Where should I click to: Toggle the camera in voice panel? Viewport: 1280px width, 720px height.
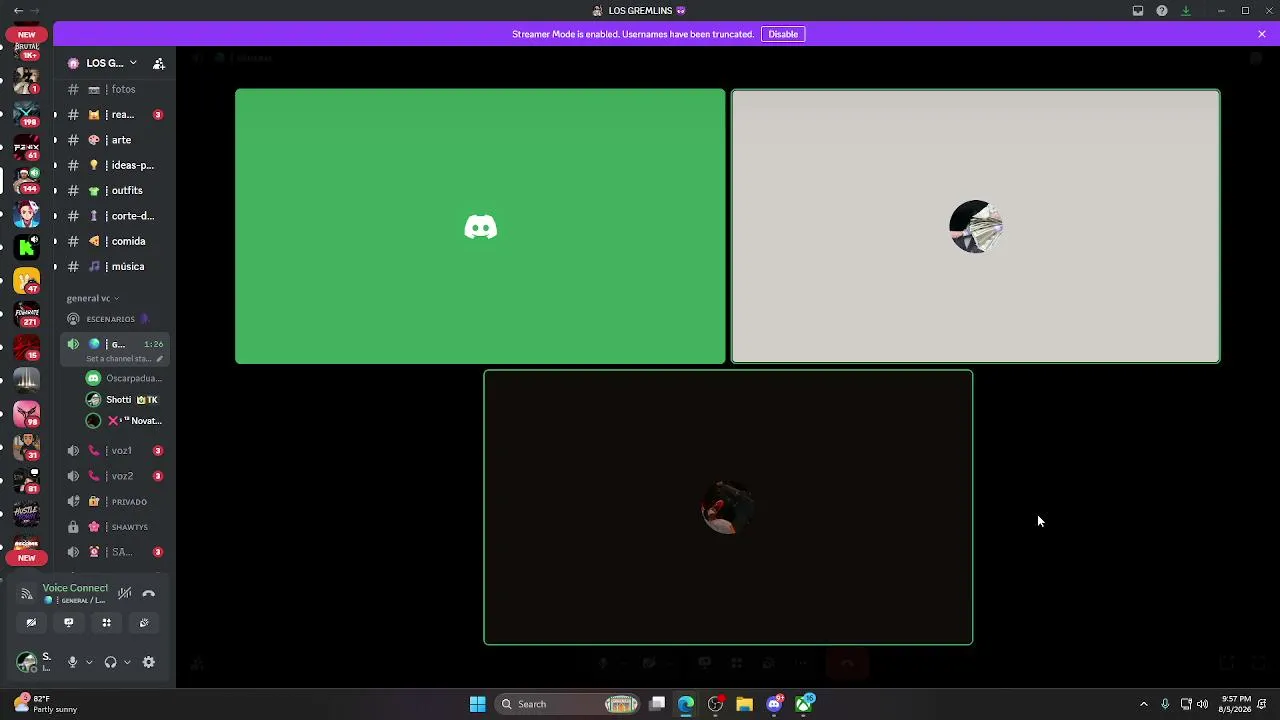(x=31, y=623)
